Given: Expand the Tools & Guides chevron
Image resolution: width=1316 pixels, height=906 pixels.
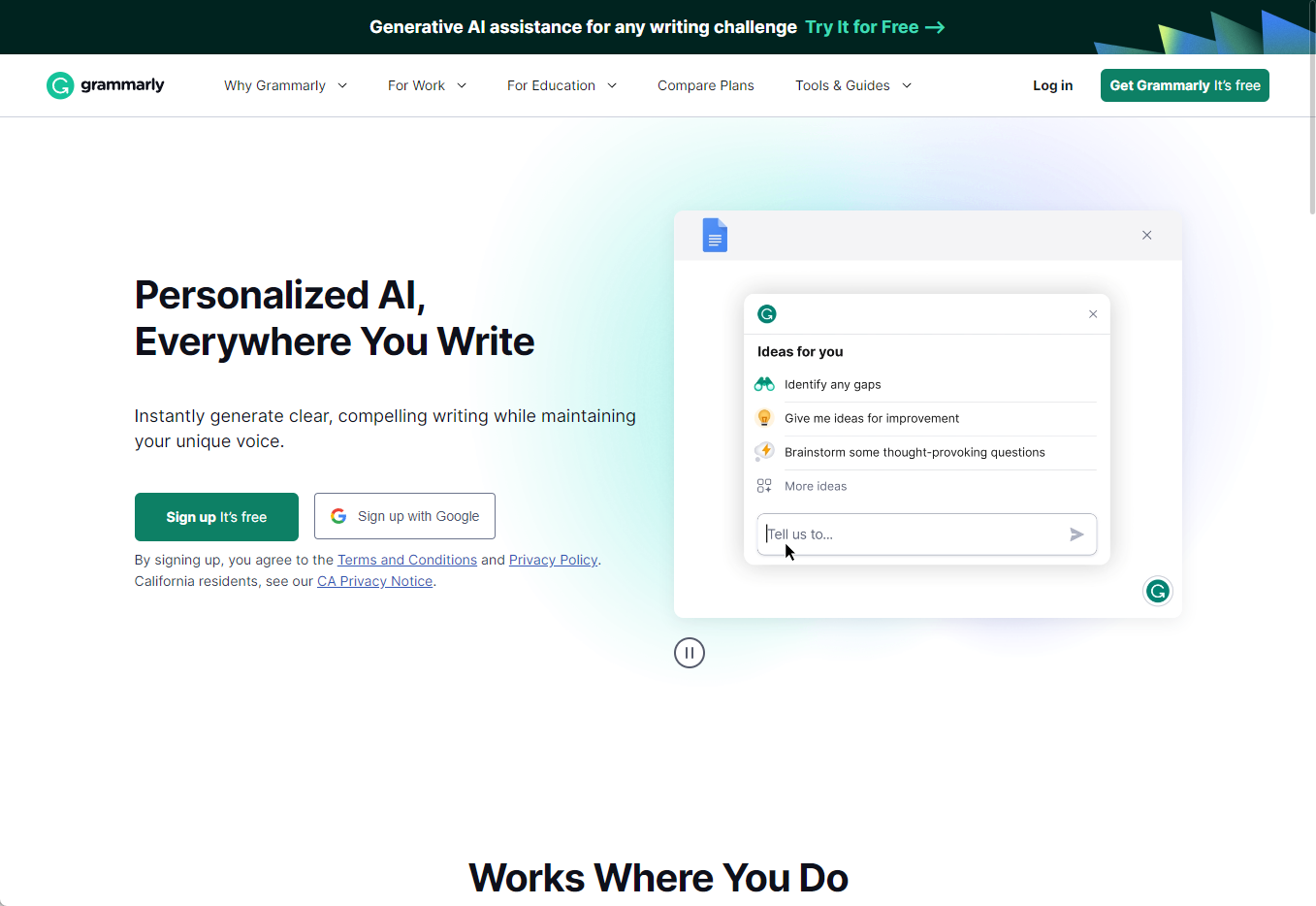Looking at the screenshot, I should click(907, 85).
